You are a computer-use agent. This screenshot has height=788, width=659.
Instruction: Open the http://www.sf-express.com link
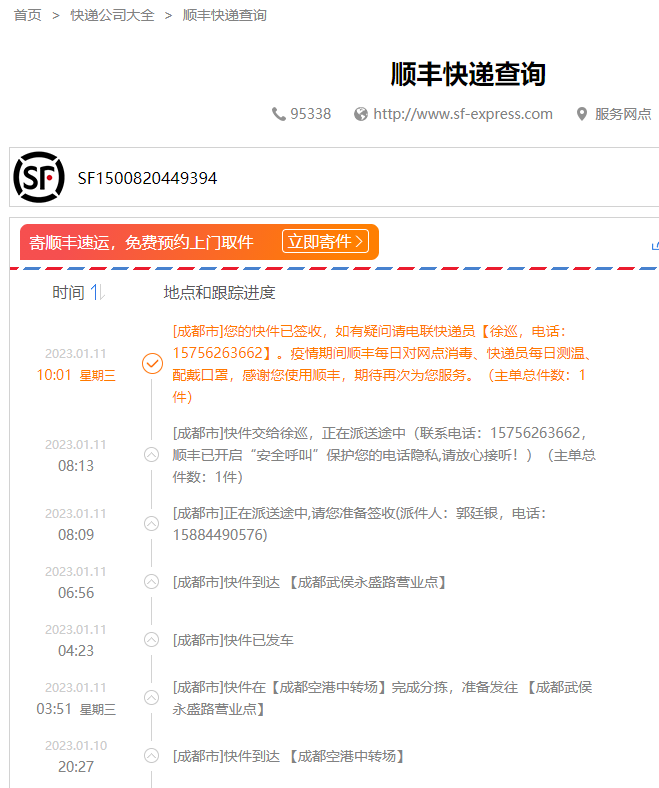[462, 114]
